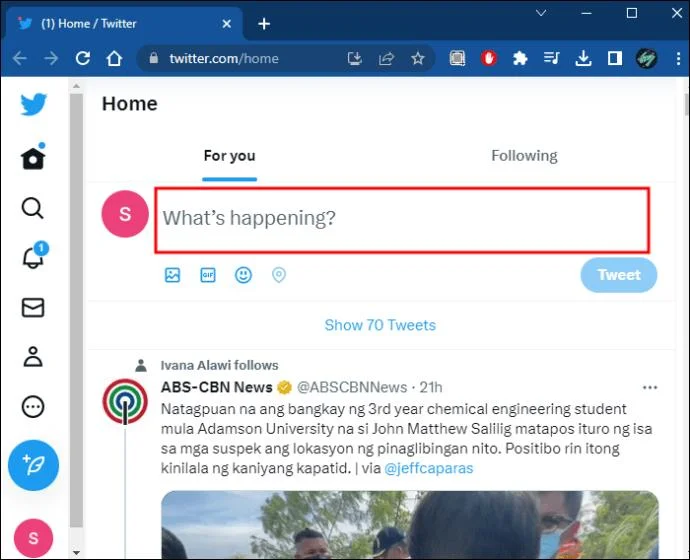The image size is (690, 560).
Task: Click Ivana Alawi follows label
Action: click(219, 365)
